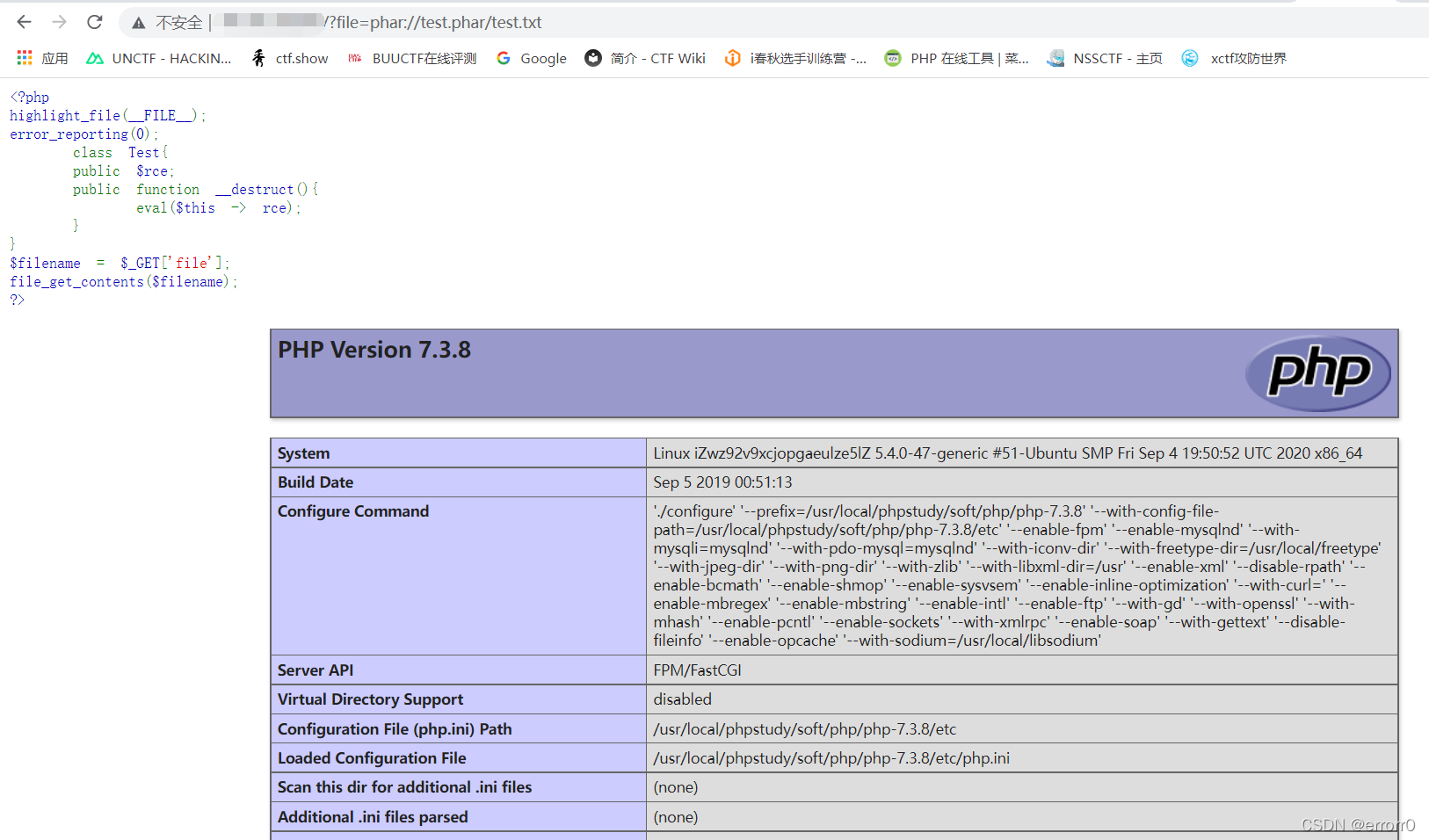
Task: Click the NSSCTF bookmark favicon
Action: (x=1055, y=58)
